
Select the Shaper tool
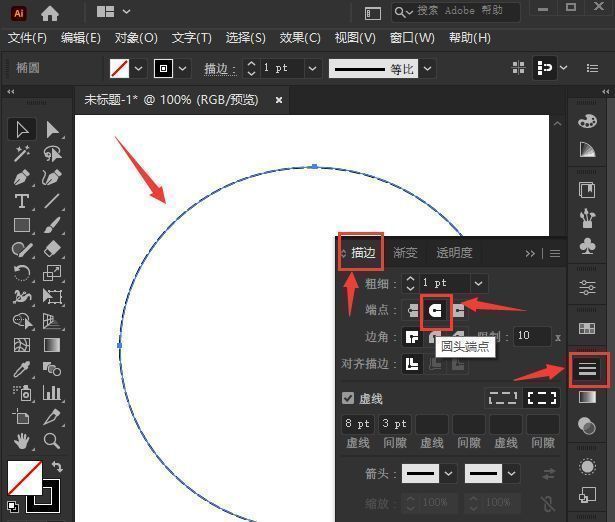click(x=22, y=249)
